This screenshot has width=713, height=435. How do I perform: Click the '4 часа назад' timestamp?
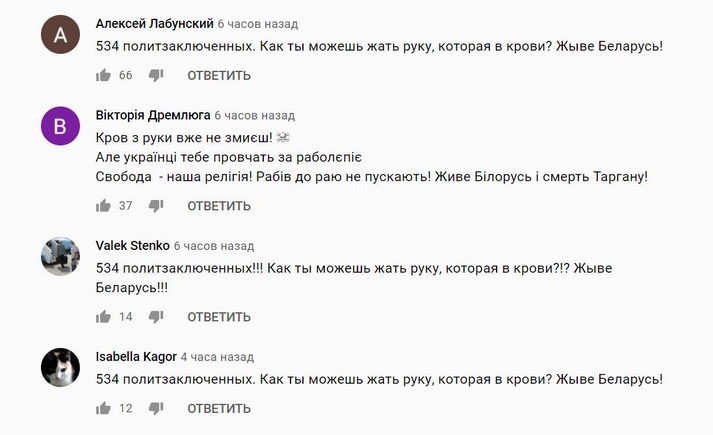pyautogui.click(x=218, y=357)
